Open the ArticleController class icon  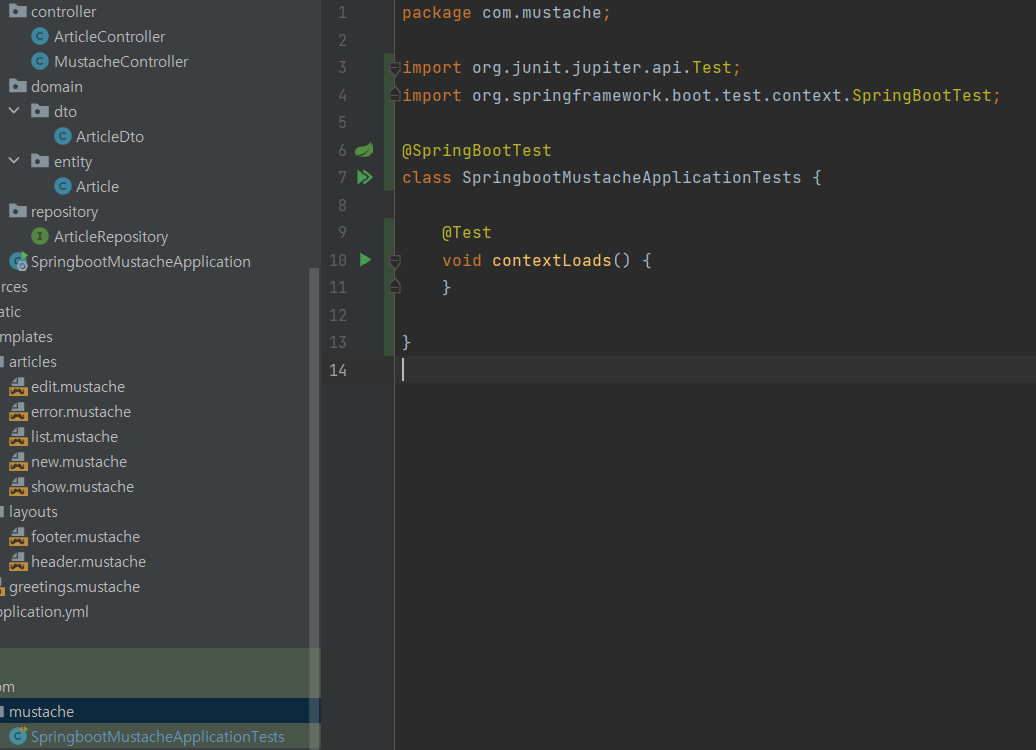40,36
